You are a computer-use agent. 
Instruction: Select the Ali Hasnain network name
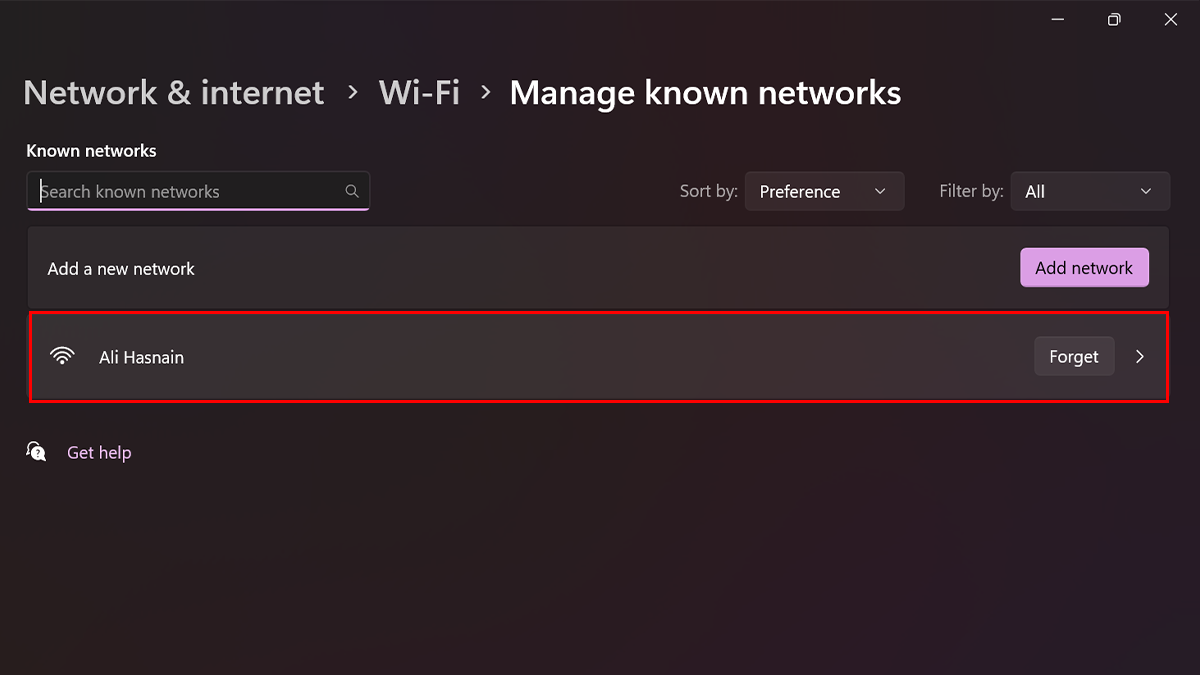pos(141,357)
